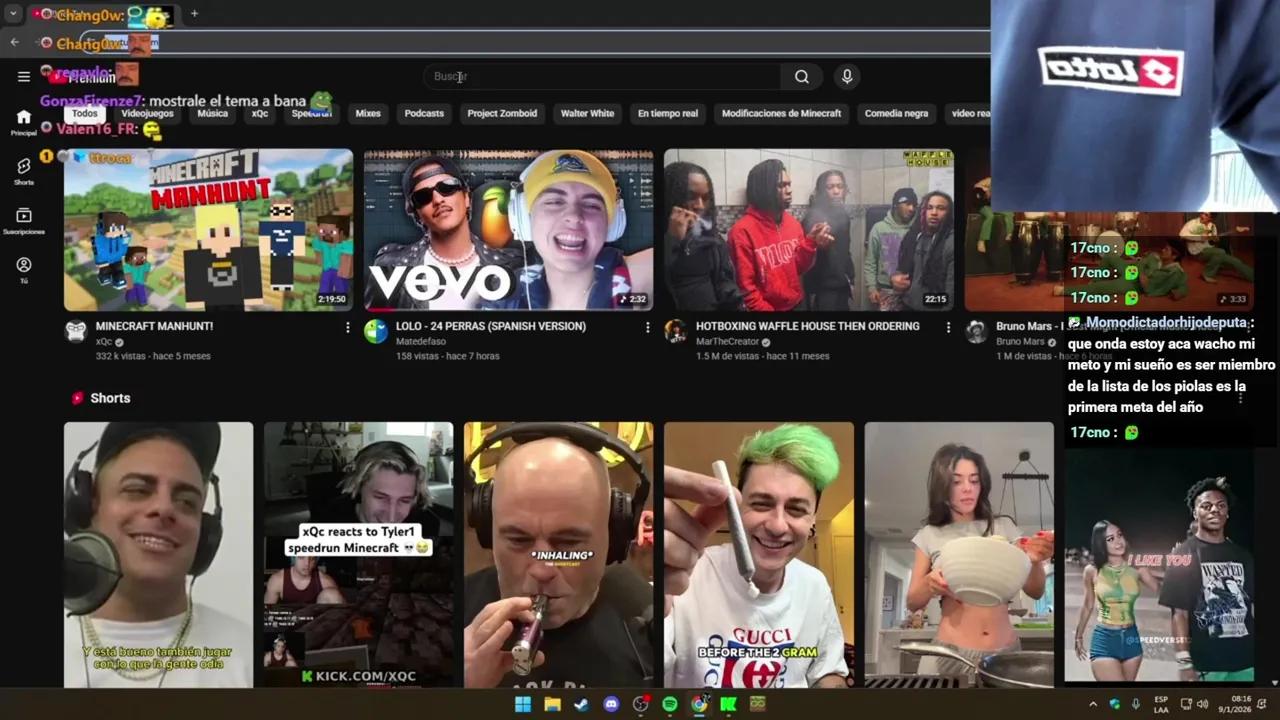Activate the En tiempo real filter
This screenshot has height=720, width=1280.
pyautogui.click(x=667, y=113)
